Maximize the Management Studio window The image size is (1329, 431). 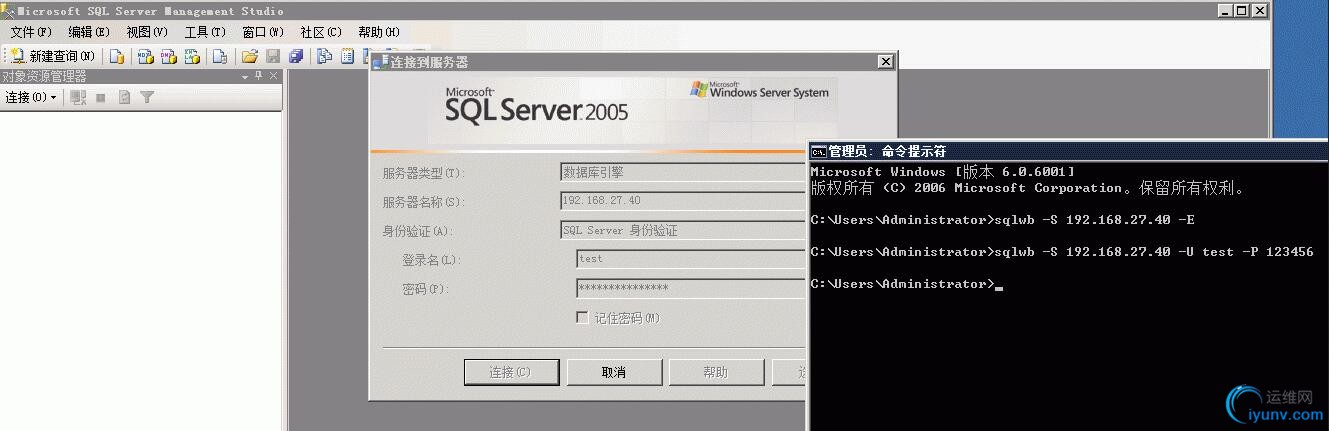(1242, 11)
